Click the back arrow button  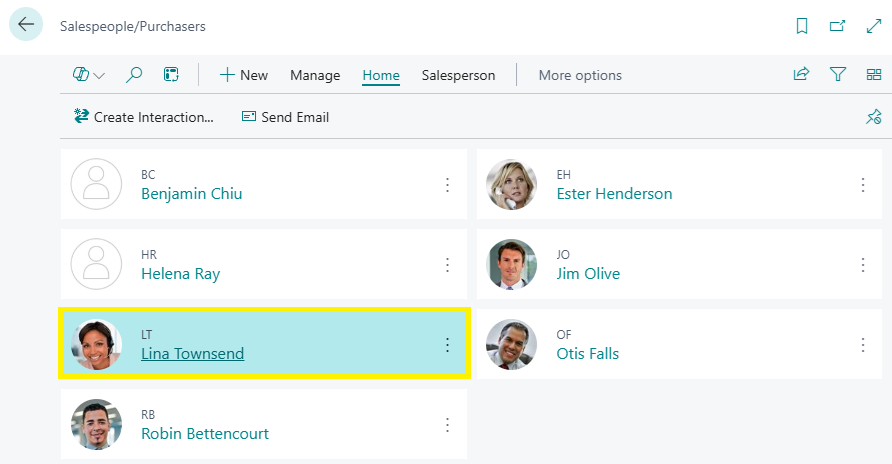[26, 25]
